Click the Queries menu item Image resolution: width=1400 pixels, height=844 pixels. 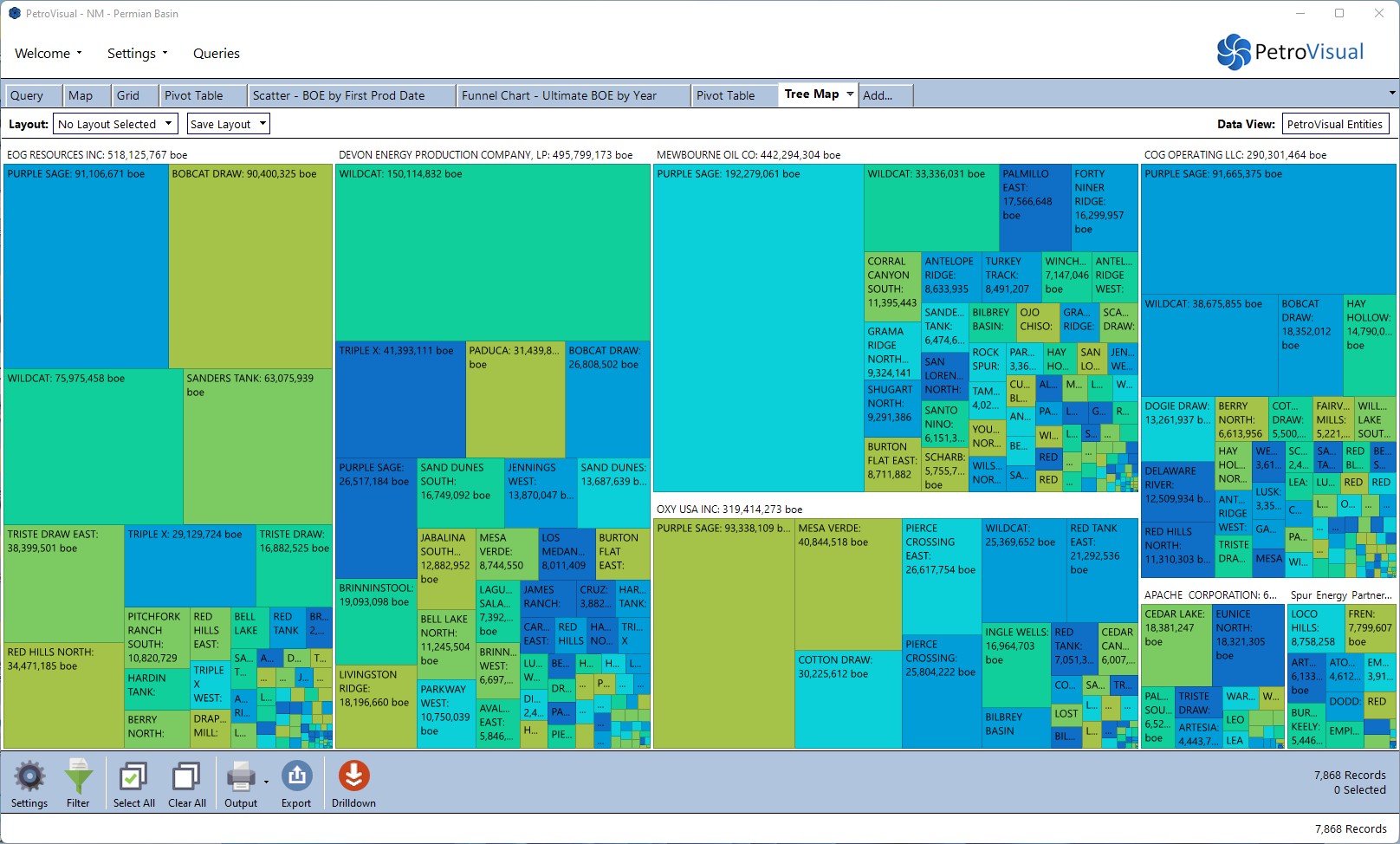pos(217,53)
